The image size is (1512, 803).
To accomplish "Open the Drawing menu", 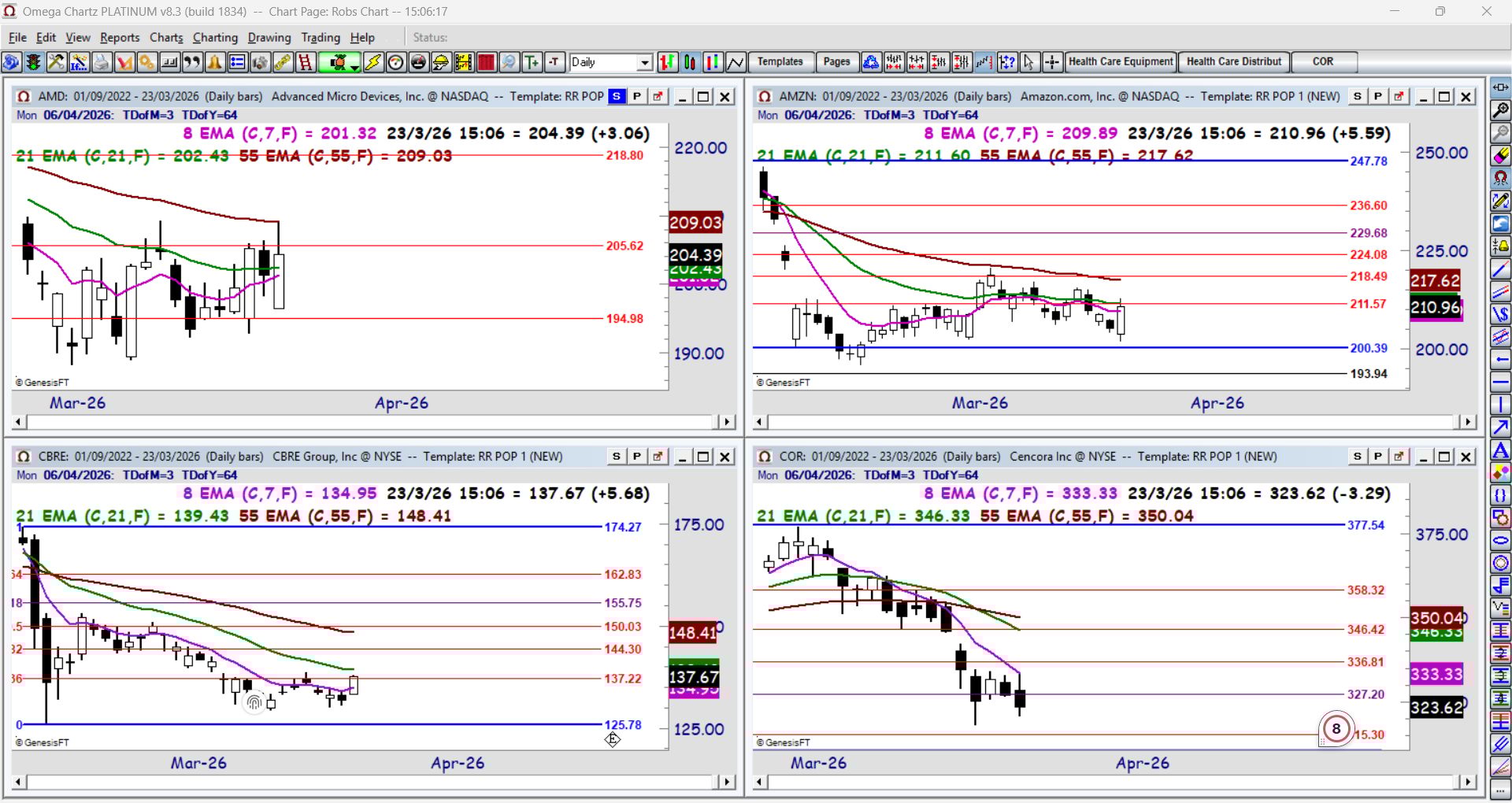I will [269, 37].
